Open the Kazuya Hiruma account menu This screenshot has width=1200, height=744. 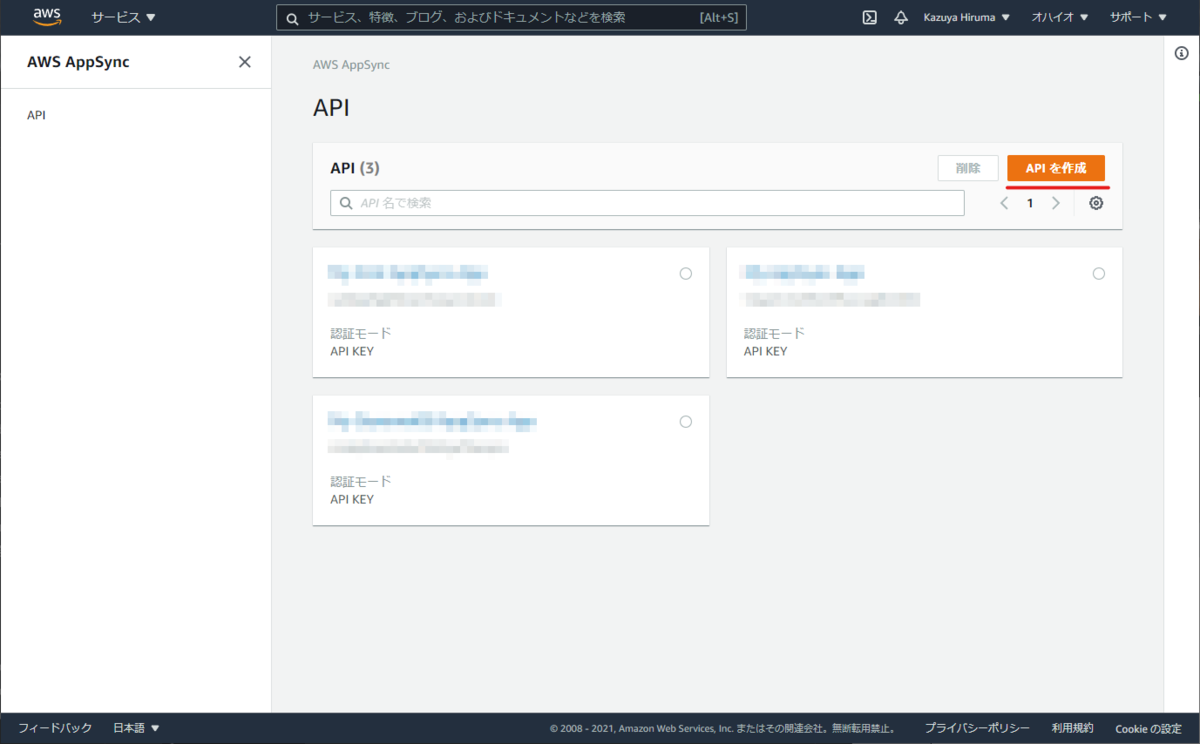(x=966, y=17)
